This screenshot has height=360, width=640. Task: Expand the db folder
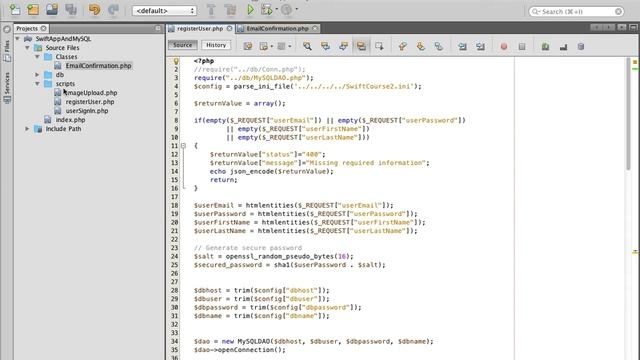click(37, 75)
